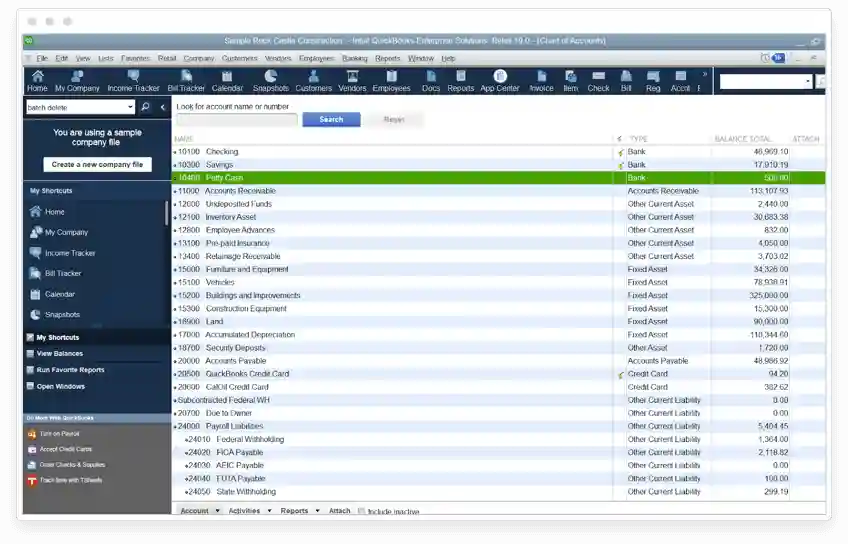
Task: Open the Accnt toolbar icon
Action: [680, 81]
